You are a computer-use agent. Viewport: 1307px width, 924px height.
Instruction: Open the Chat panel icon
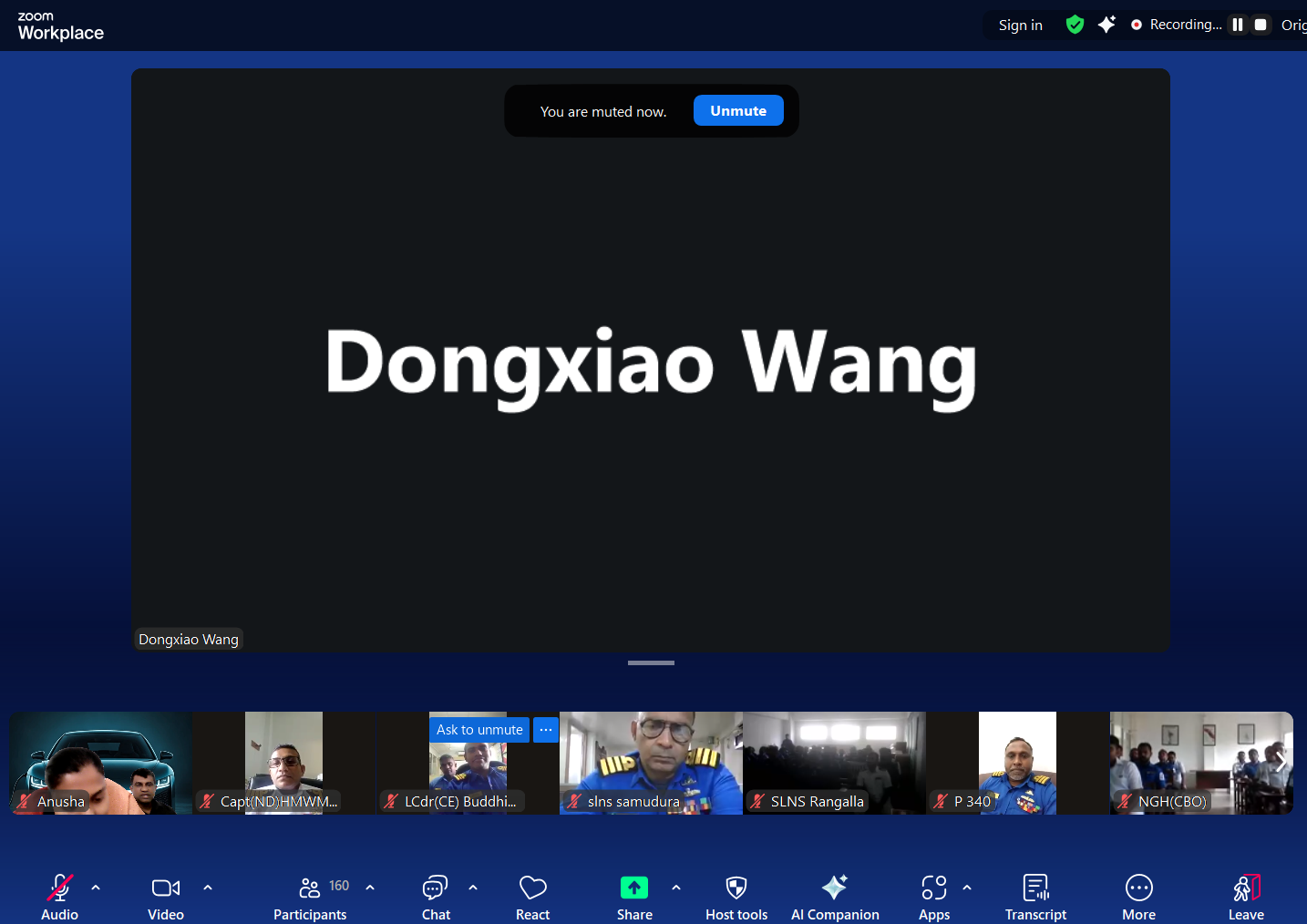tap(435, 888)
